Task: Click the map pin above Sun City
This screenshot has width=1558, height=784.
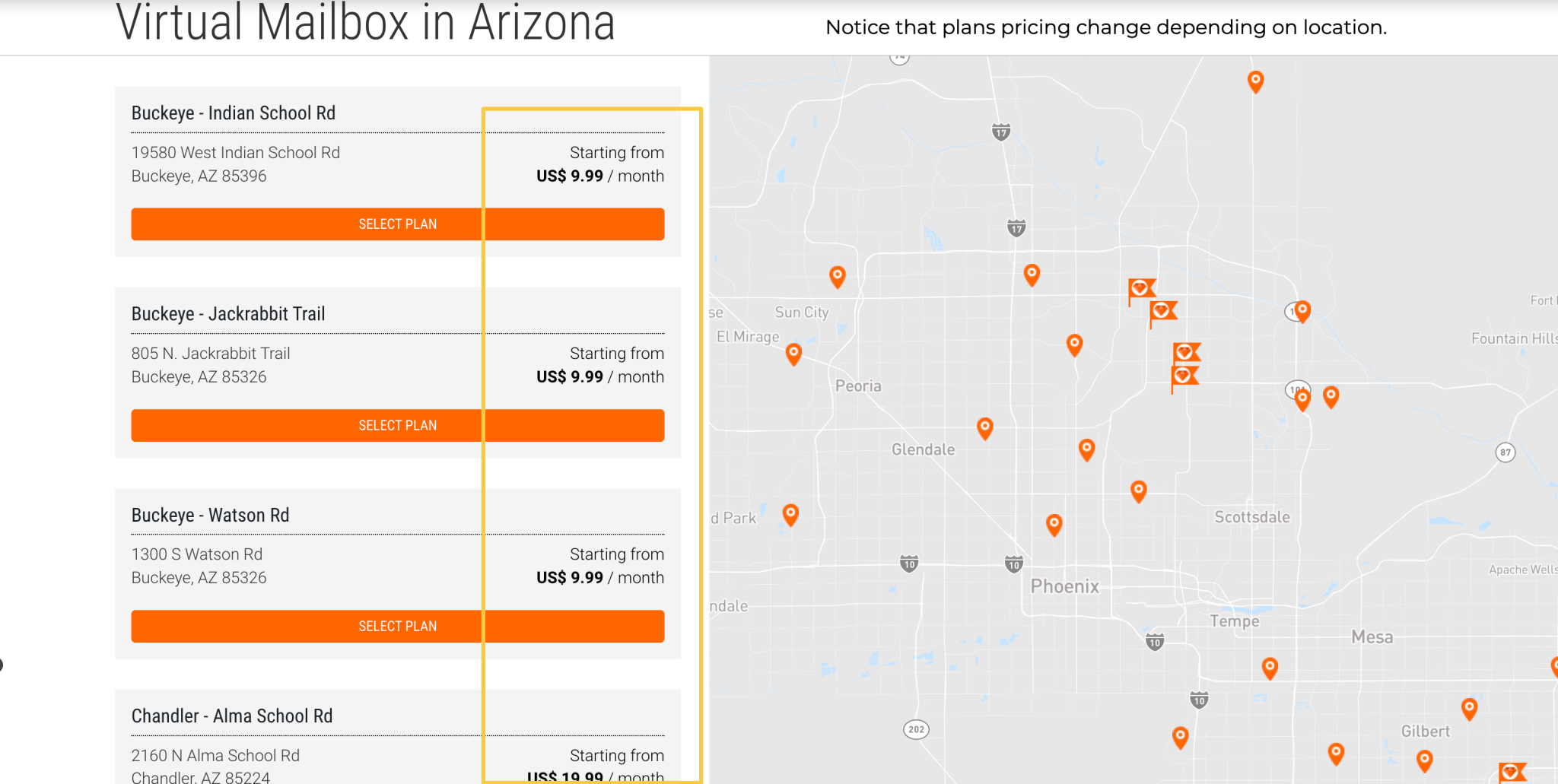Action: pos(837,275)
